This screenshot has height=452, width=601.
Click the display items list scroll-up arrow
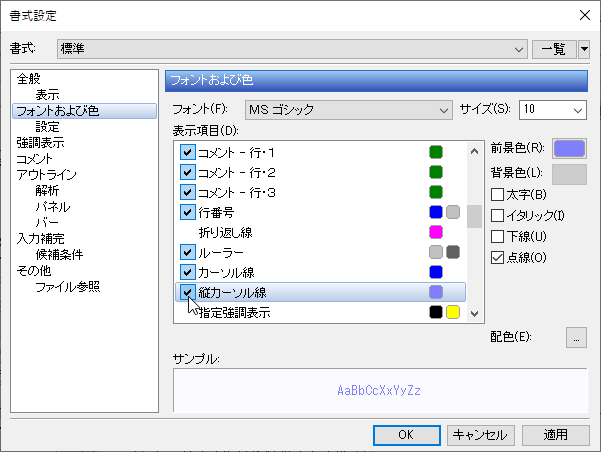point(475,151)
